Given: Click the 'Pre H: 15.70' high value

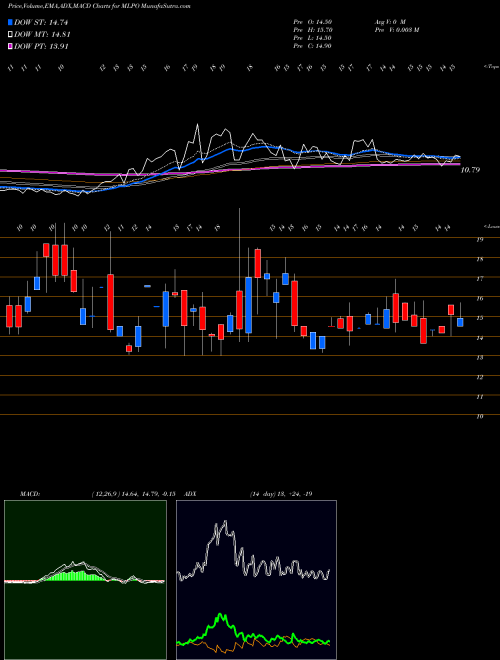Looking at the screenshot, I should 312,30.
